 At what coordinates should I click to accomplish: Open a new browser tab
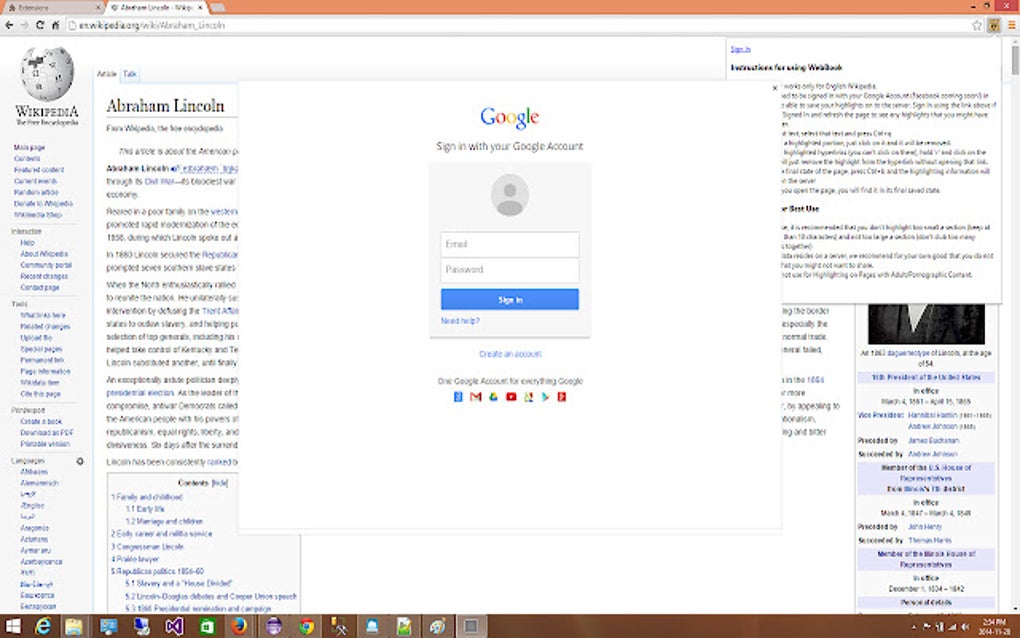click(218, 7)
